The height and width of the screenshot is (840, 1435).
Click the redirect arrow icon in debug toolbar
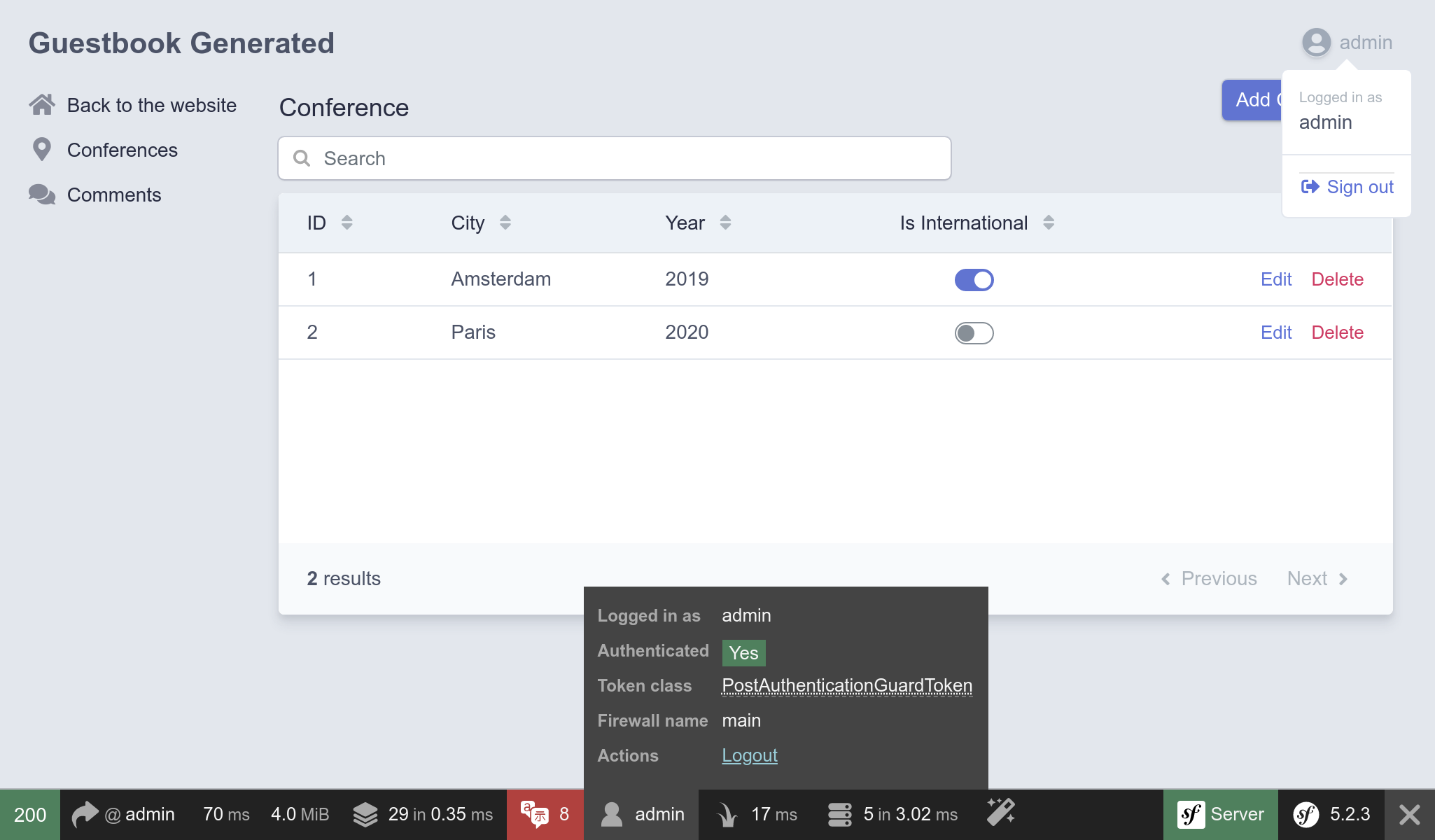[85, 814]
